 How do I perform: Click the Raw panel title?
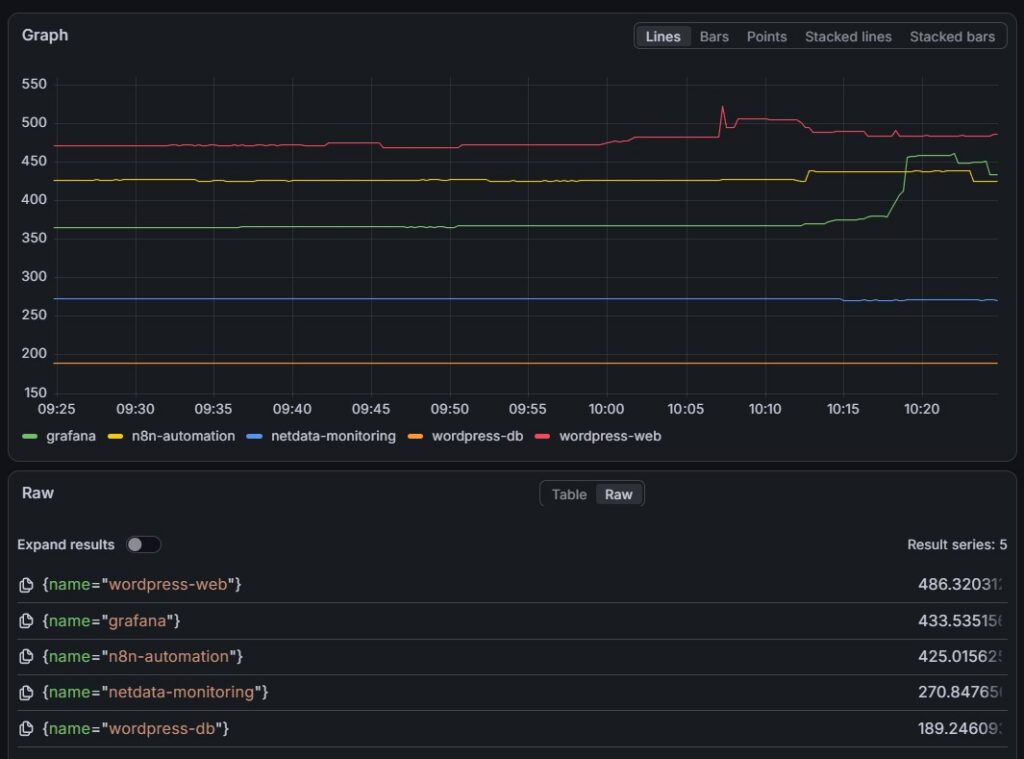(x=38, y=493)
